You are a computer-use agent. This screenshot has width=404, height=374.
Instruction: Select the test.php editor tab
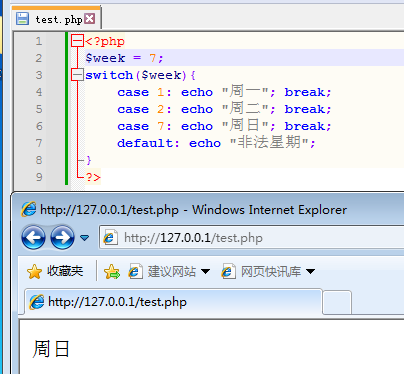coord(56,18)
